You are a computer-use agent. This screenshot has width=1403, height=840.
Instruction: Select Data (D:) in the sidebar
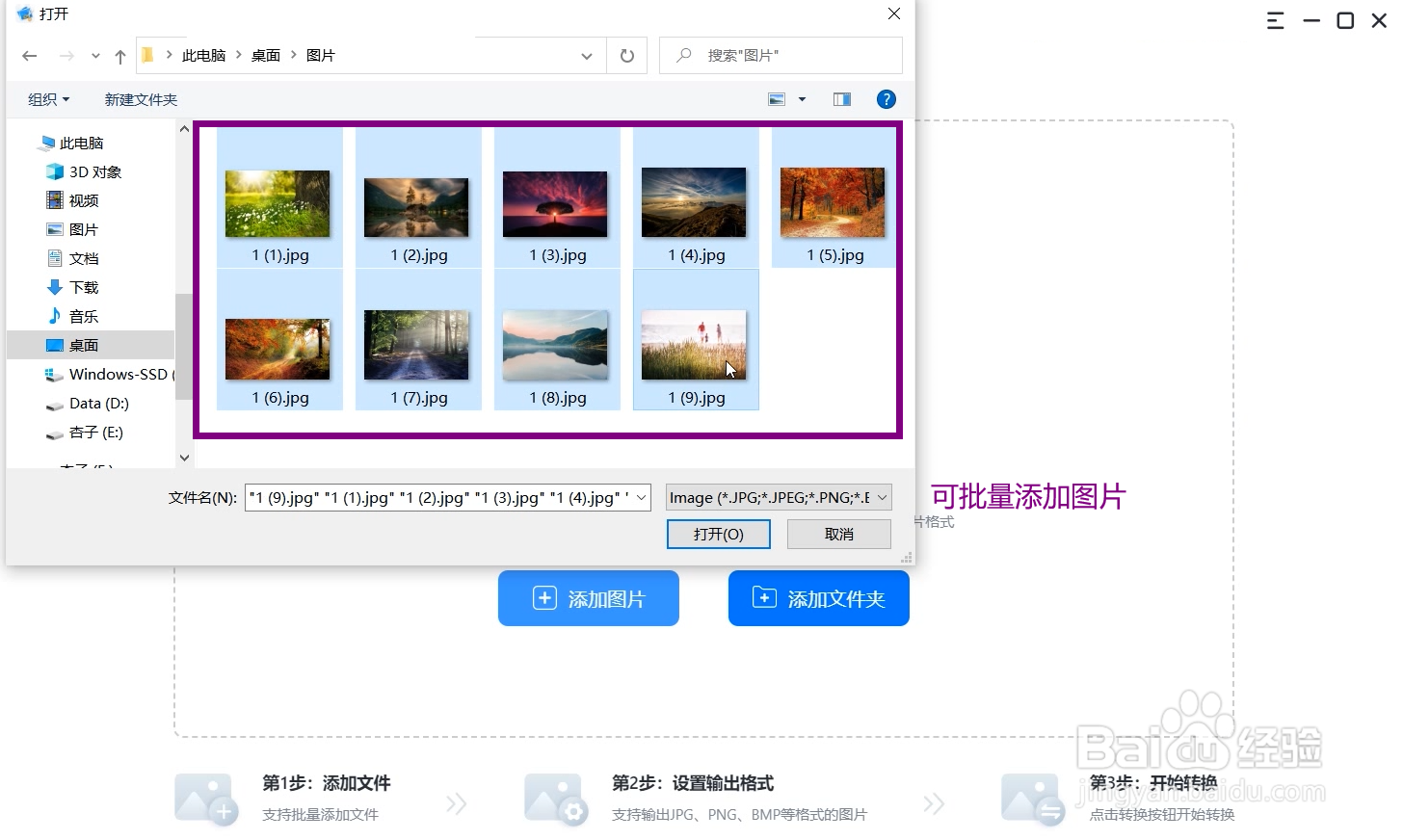(x=99, y=404)
